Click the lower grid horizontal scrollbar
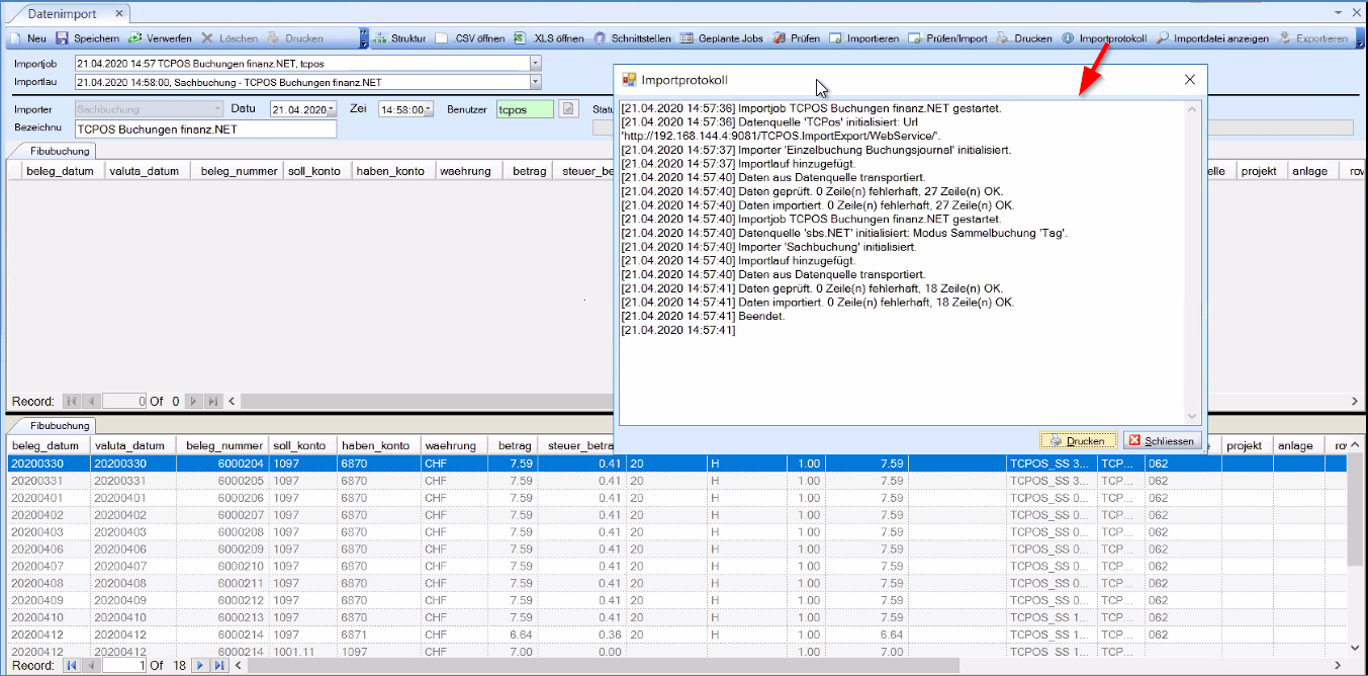Screen dimensions: 1368x676 click(600, 665)
